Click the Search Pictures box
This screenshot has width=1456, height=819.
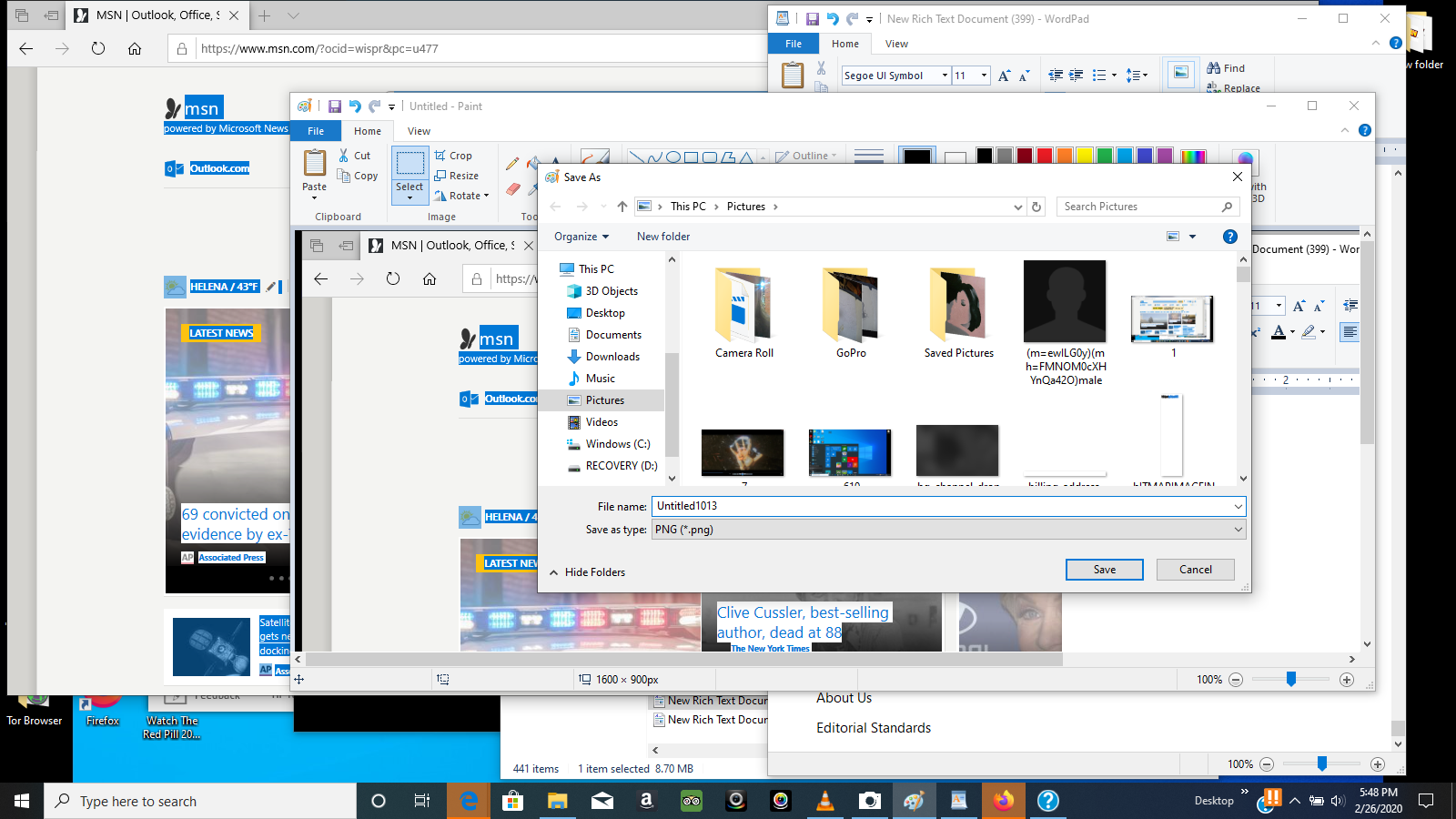pyautogui.click(x=1148, y=207)
